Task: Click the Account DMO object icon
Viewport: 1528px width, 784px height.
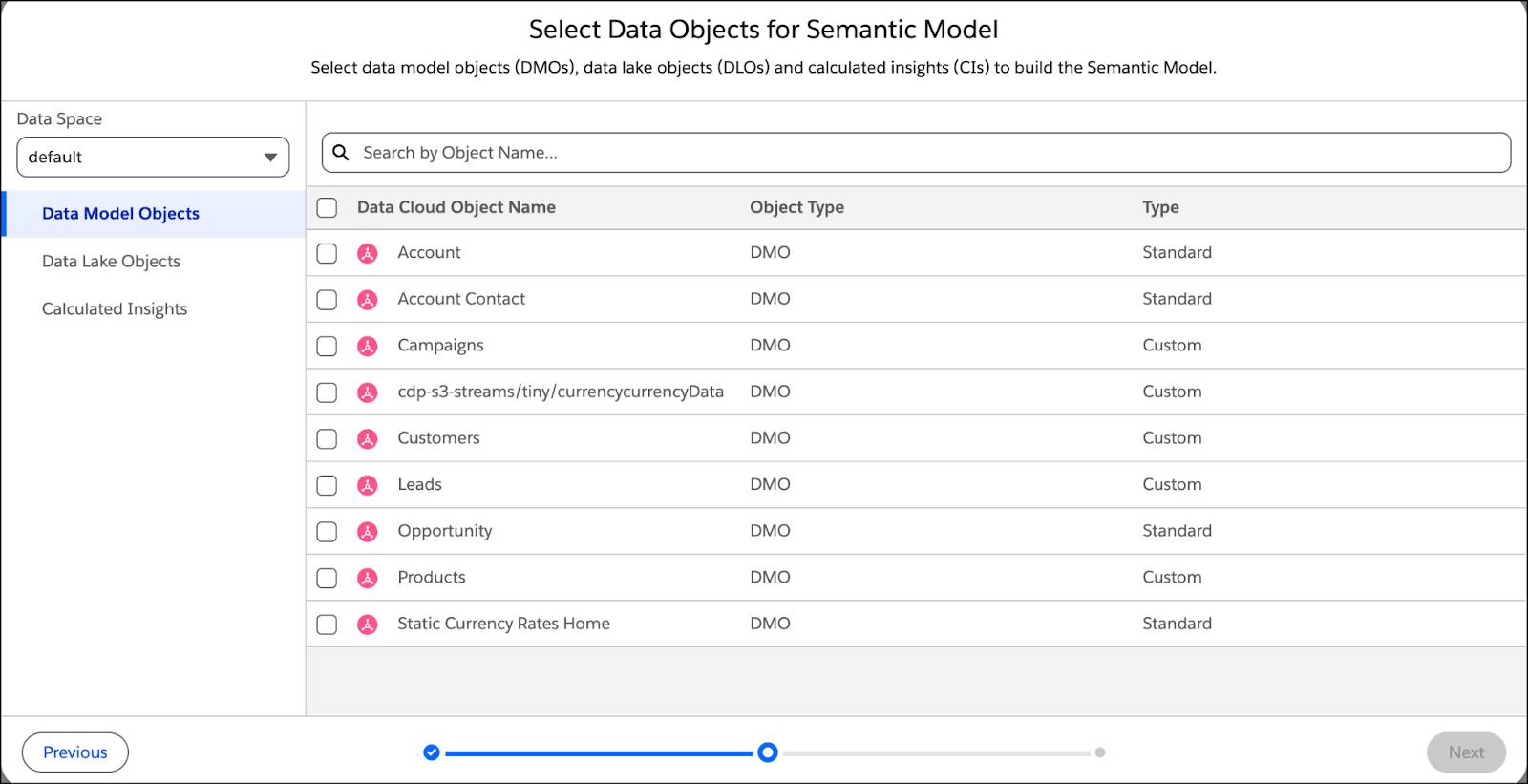Action: click(368, 253)
